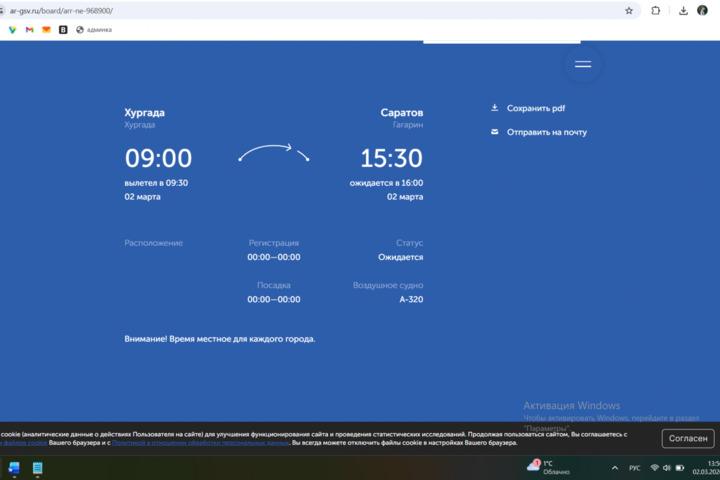Open the bookmark with the B icon
The image size is (720, 480).
click(x=63, y=30)
